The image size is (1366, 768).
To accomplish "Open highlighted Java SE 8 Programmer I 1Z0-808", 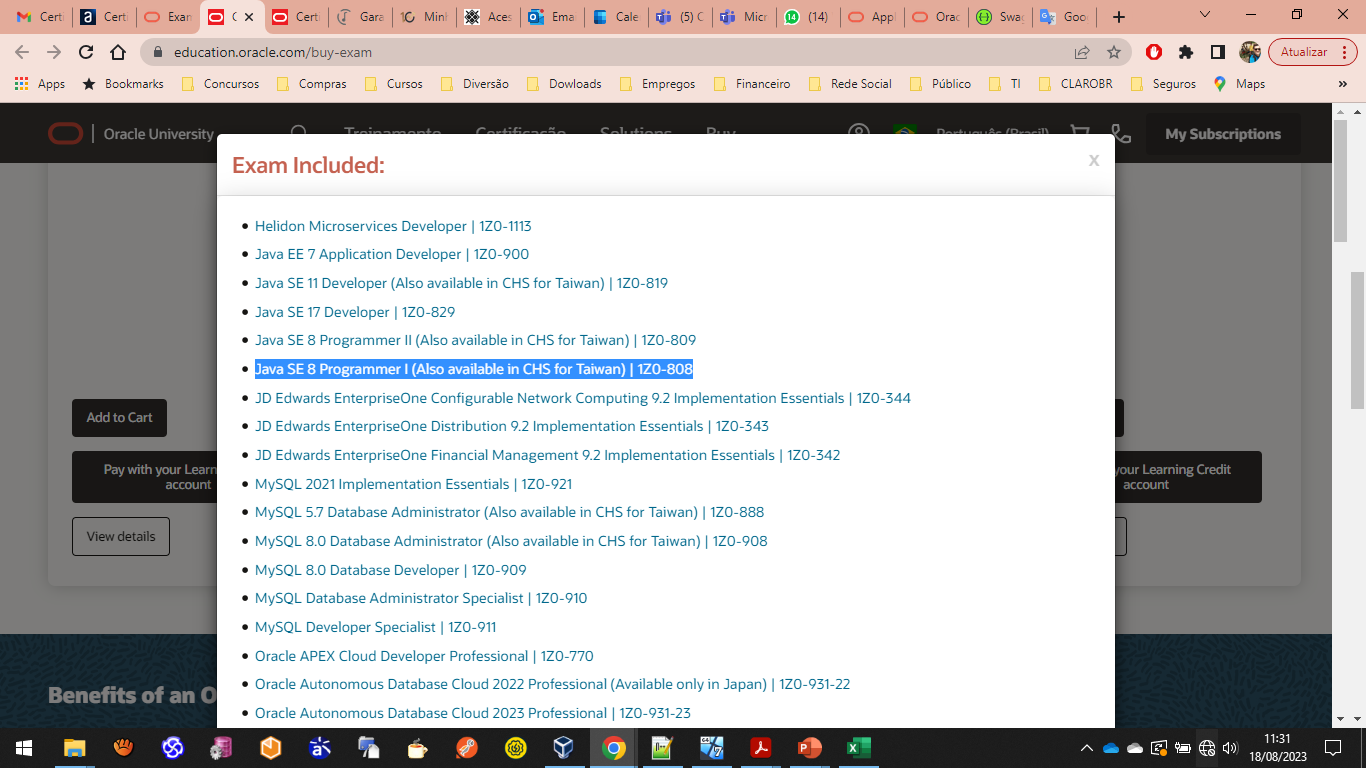I will tap(474, 369).
